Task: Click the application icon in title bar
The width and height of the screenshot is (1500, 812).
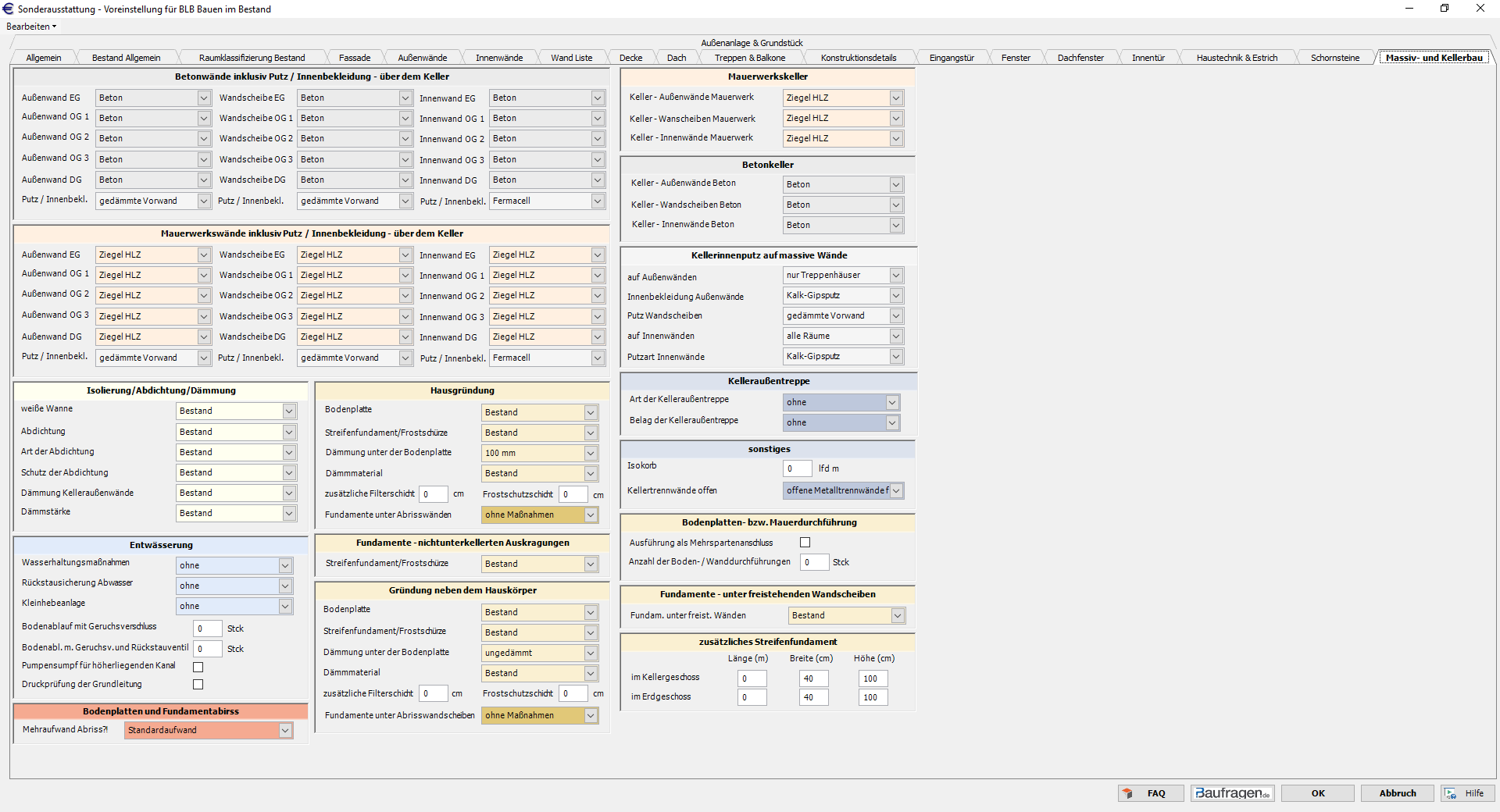Action: (x=9, y=9)
